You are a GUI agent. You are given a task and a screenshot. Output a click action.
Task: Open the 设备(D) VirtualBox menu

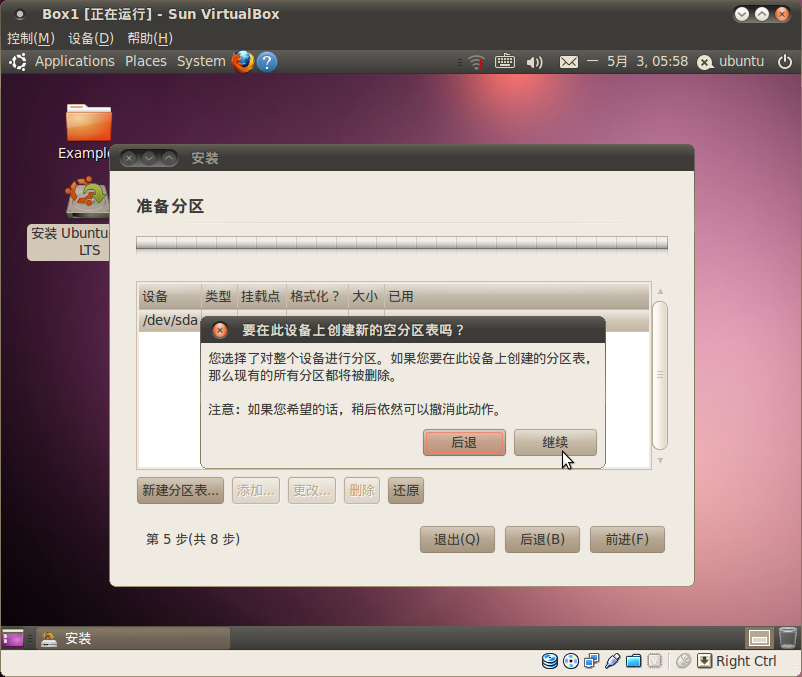91,38
